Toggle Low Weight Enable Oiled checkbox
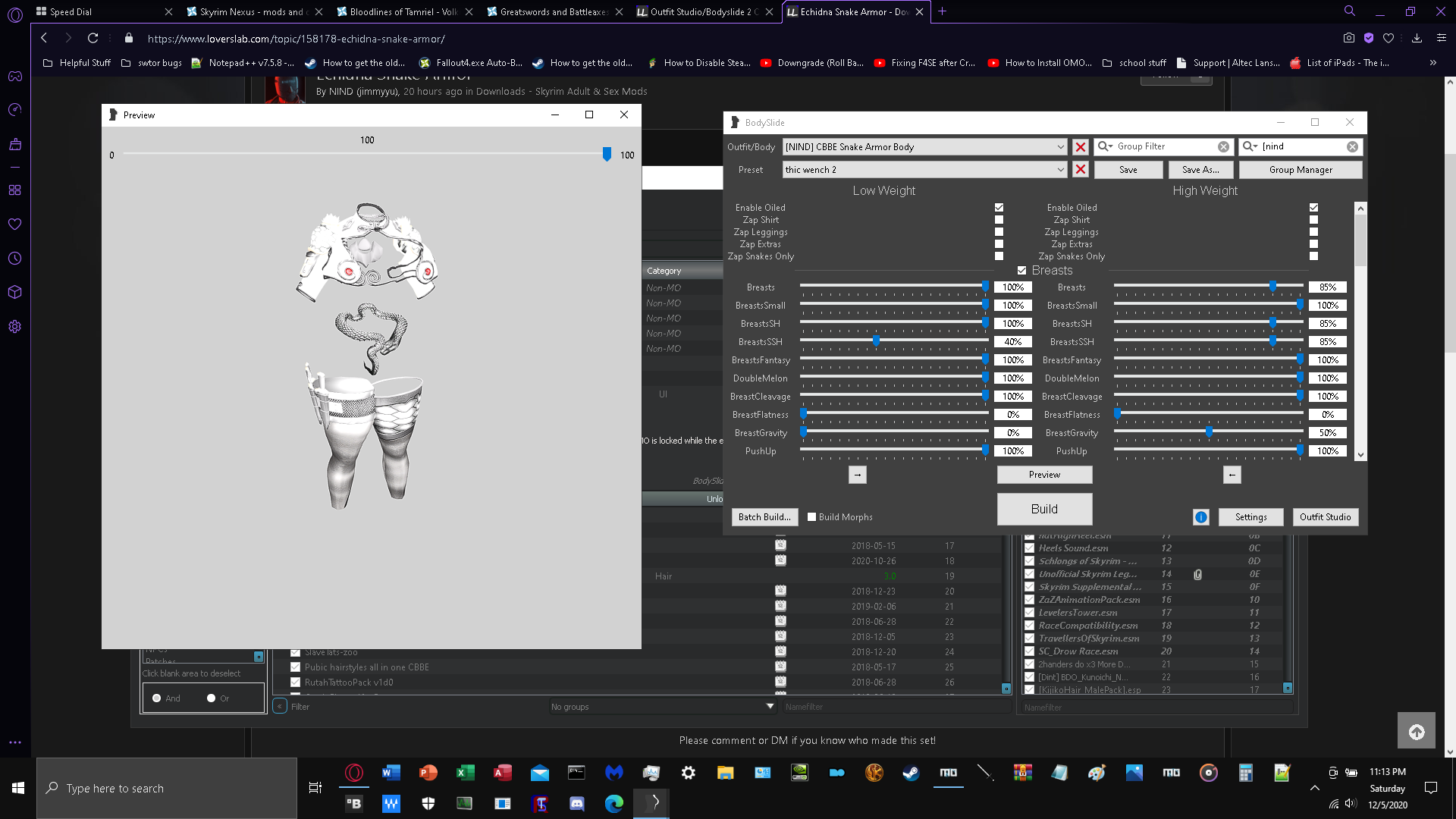The image size is (1456, 819). pyautogui.click(x=999, y=207)
